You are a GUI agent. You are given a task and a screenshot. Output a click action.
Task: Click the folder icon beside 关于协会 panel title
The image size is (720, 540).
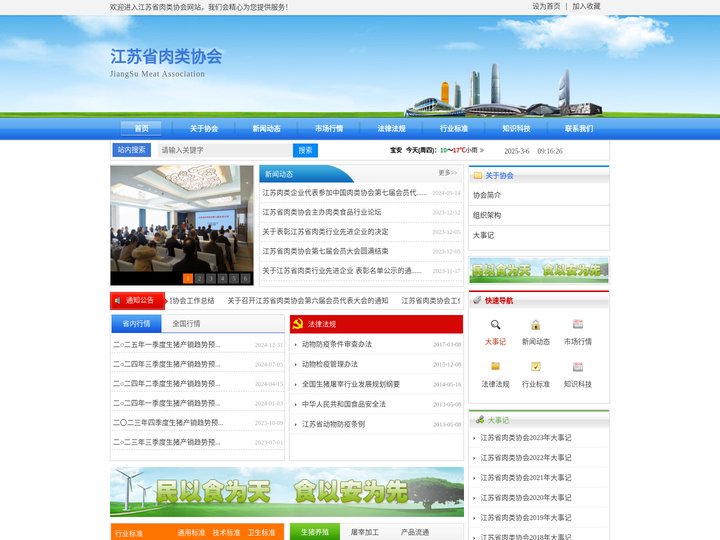478,175
